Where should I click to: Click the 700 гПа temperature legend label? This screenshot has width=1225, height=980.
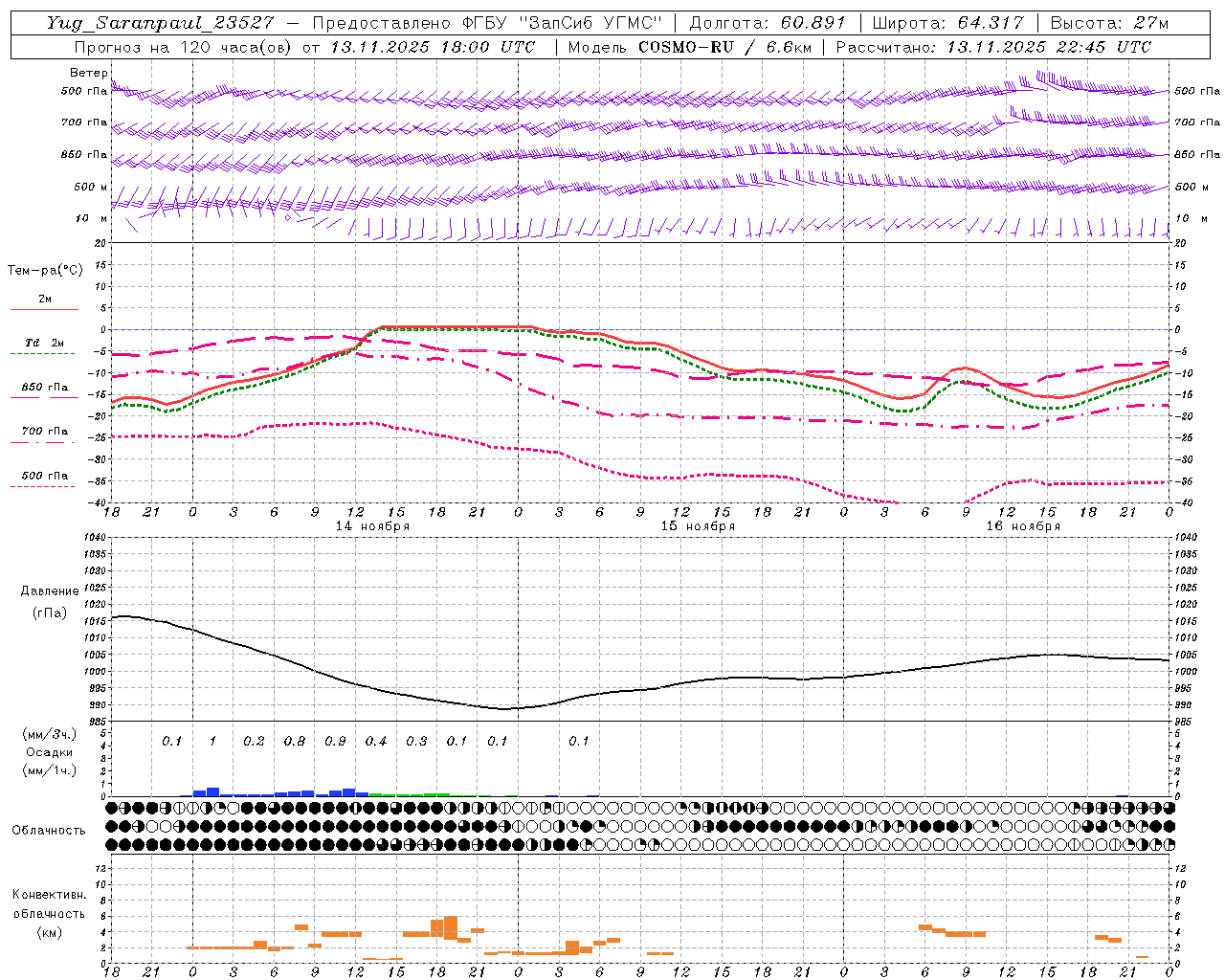(45, 431)
